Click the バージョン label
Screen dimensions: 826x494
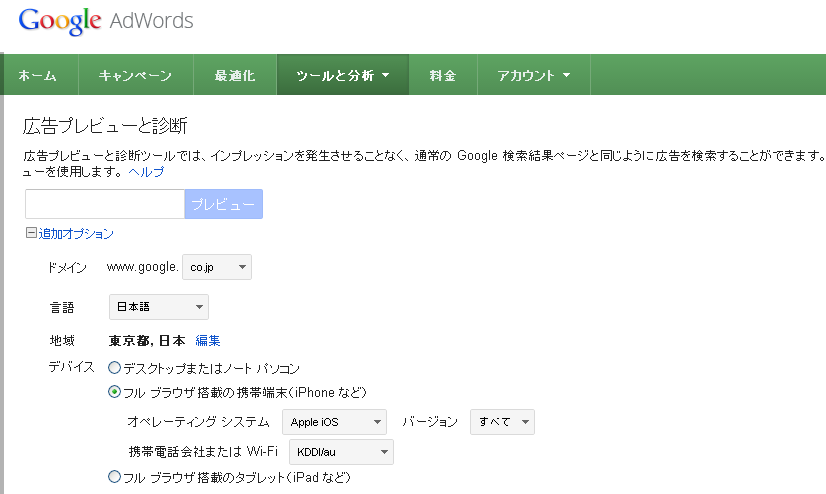[x=430, y=422]
